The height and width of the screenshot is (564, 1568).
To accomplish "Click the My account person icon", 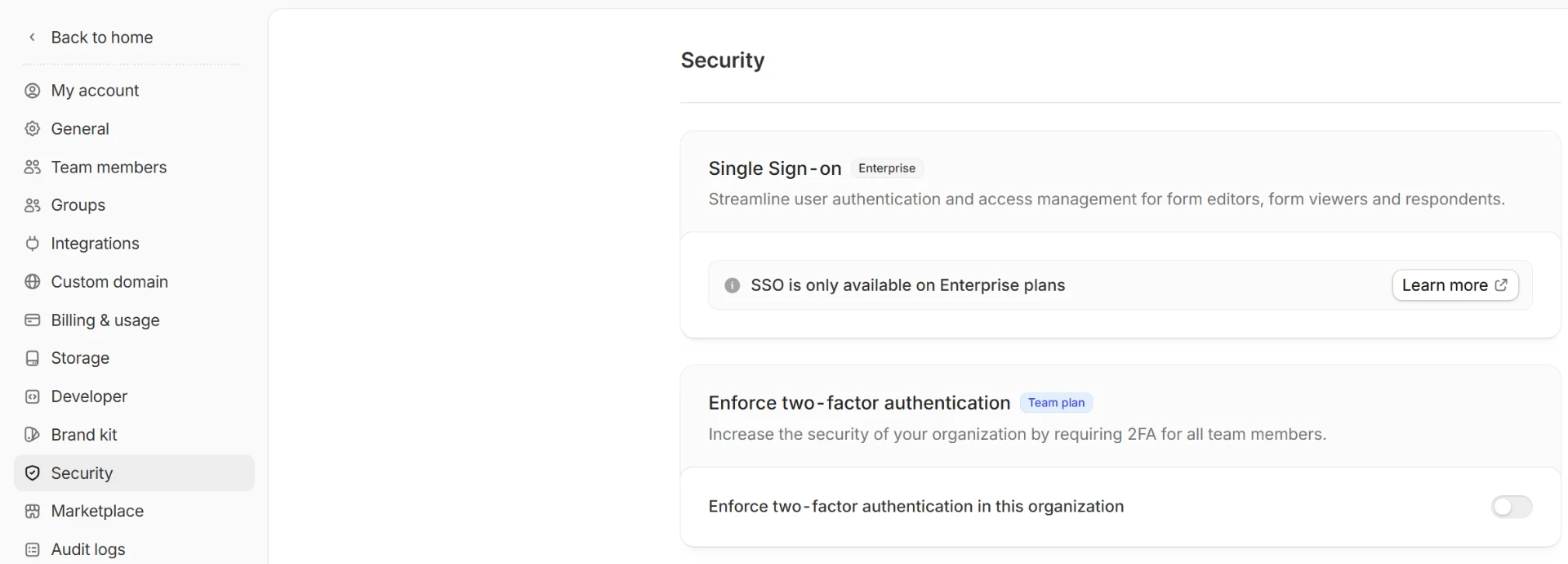I will click(33, 91).
